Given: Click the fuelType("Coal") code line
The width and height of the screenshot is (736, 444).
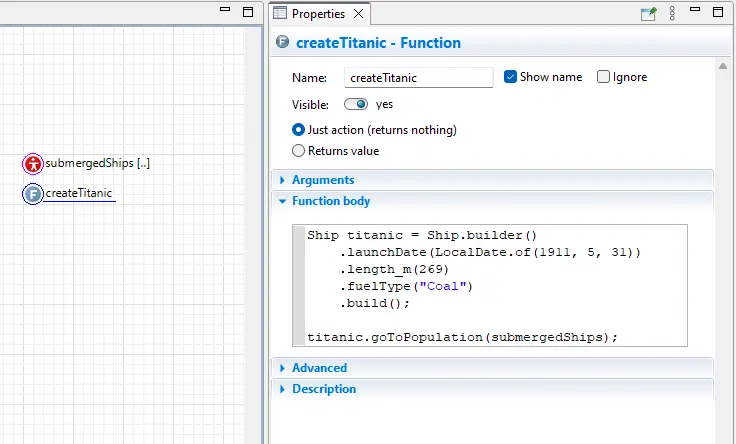Looking at the screenshot, I should (406, 286).
